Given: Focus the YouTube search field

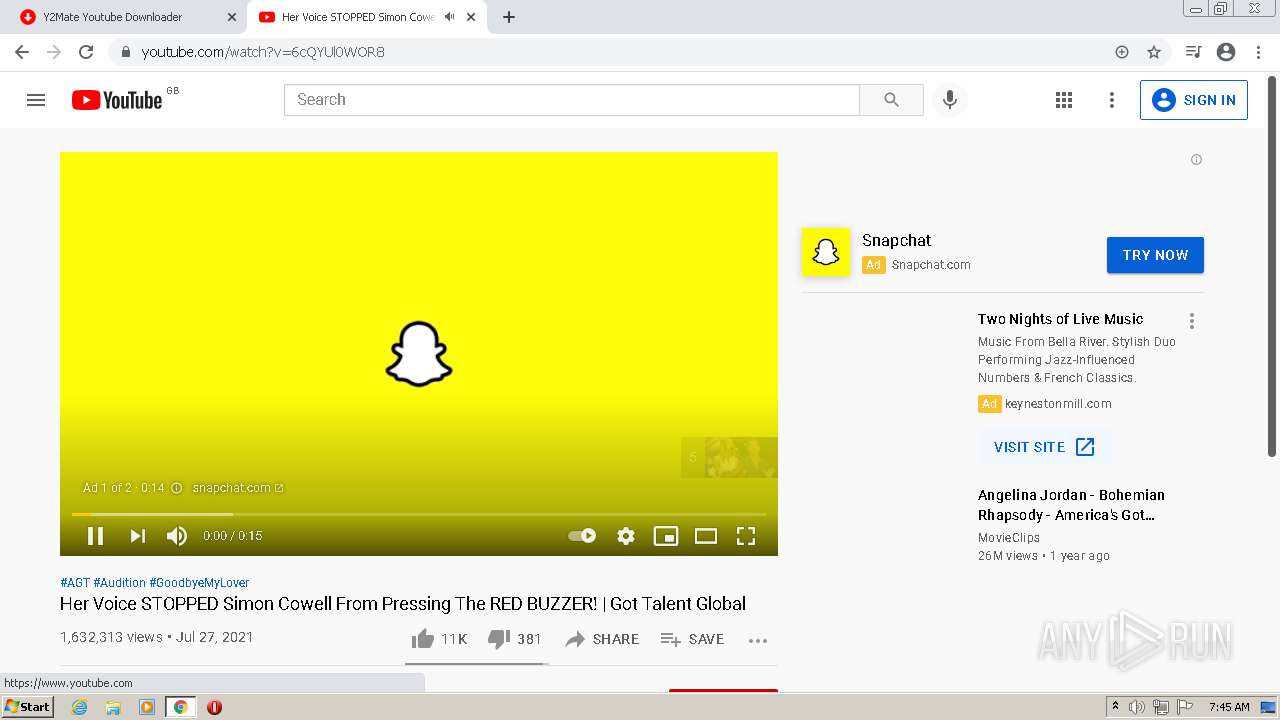Looking at the screenshot, I should point(572,100).
